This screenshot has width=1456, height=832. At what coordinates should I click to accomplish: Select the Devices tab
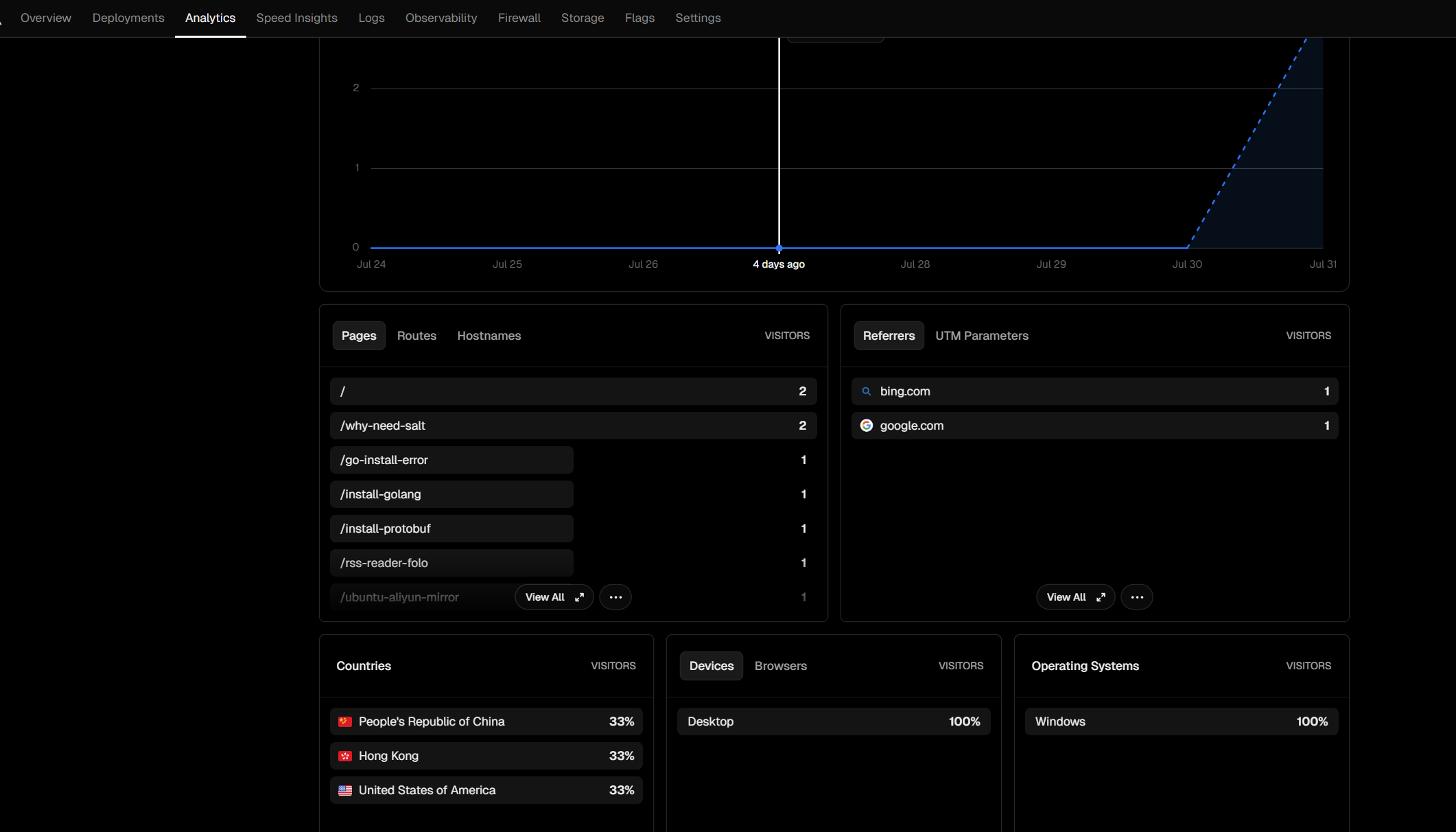[x=712, y=666]
